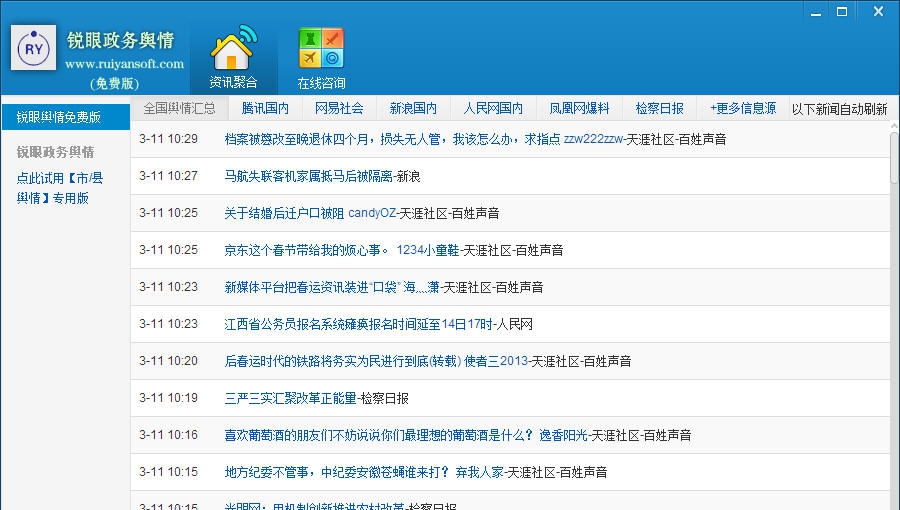
Task: Click the timestamp 3-11 10:16
Action: pyautogui.click(x=168, y=435)
